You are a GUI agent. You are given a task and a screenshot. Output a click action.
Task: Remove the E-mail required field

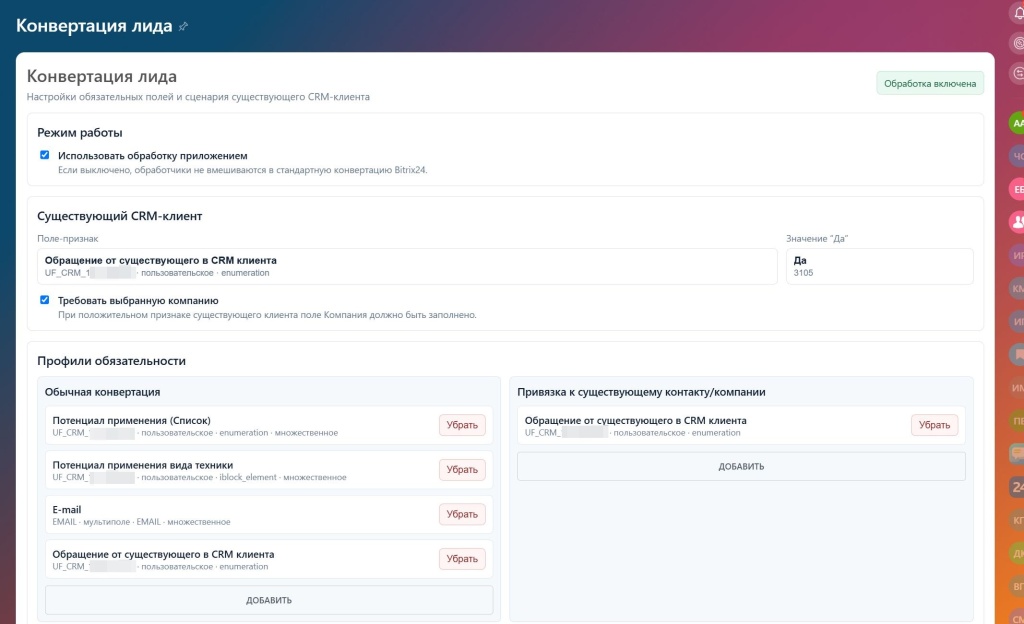click(x=462, y=514)
